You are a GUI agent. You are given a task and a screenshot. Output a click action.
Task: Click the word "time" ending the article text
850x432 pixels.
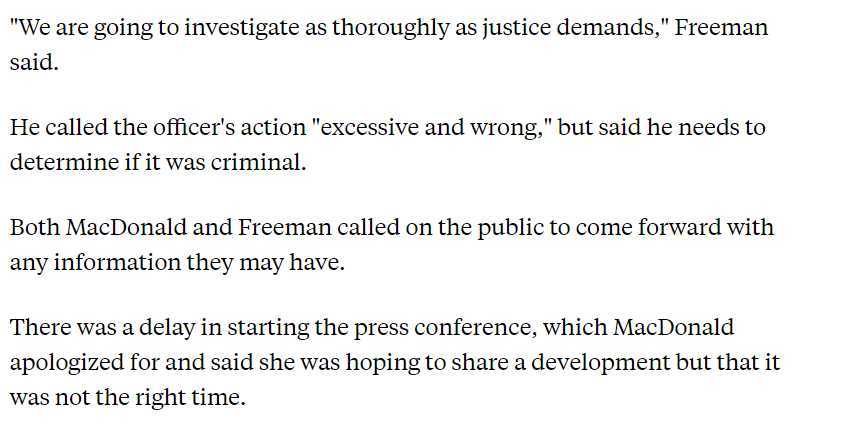tap(219, 396)
